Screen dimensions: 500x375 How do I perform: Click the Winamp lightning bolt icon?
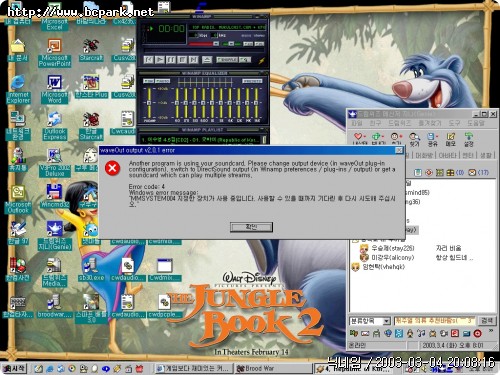(262, 60)
